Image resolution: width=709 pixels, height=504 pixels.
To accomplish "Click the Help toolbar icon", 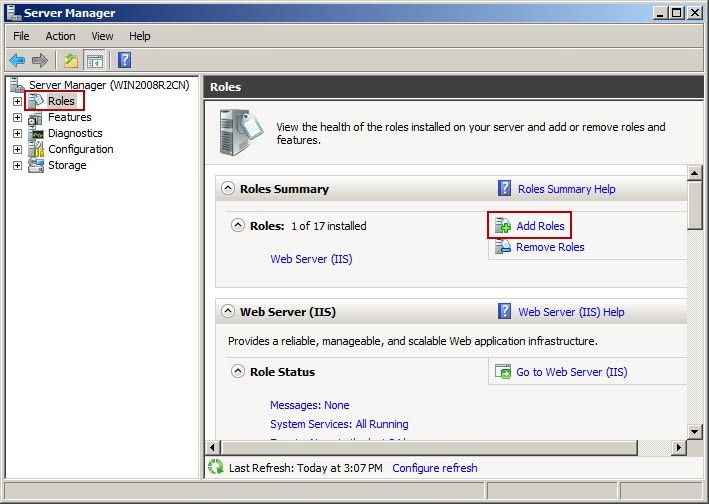I will coord(124,60).
